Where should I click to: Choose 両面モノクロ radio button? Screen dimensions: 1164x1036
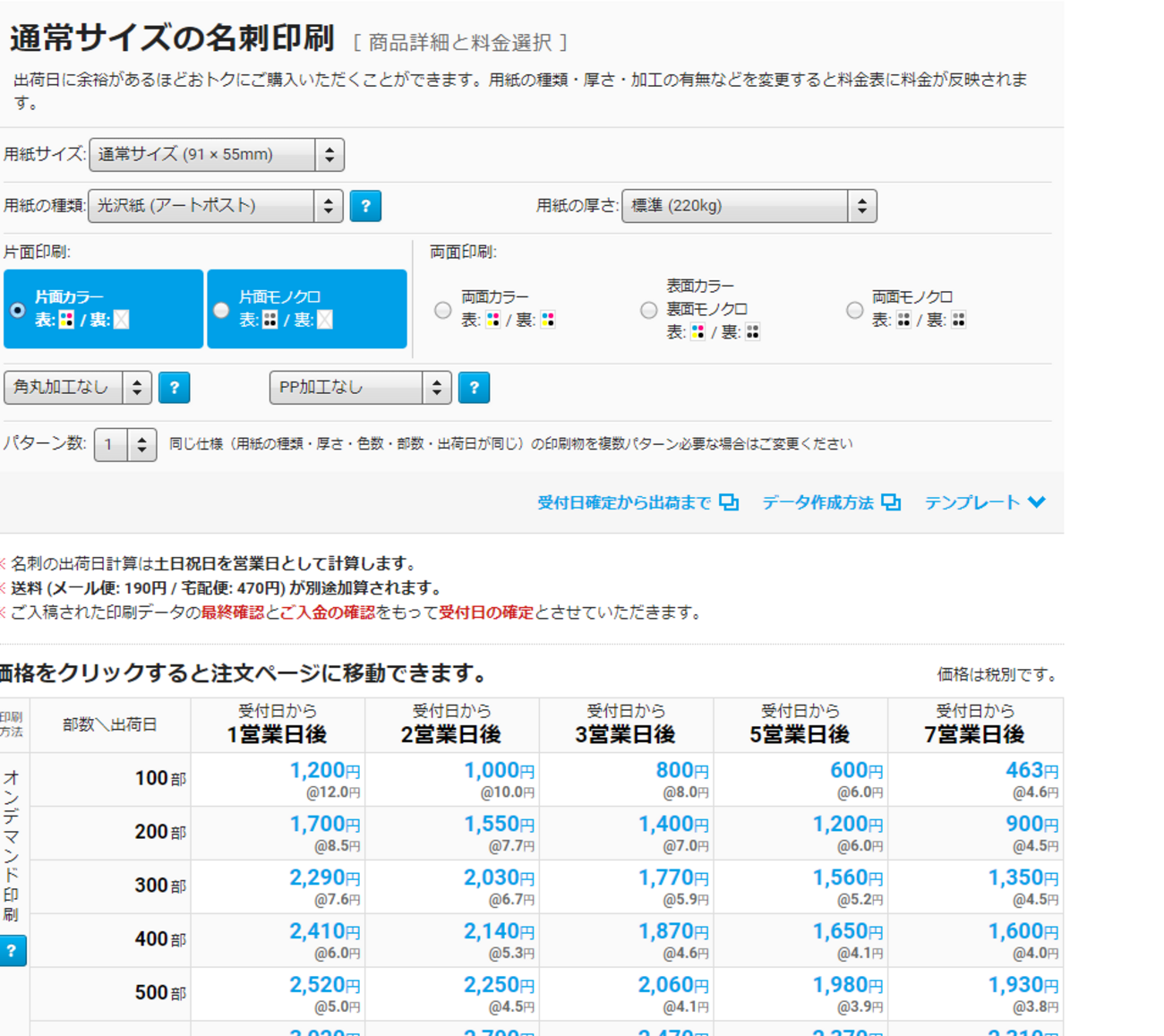click(854, 310)
